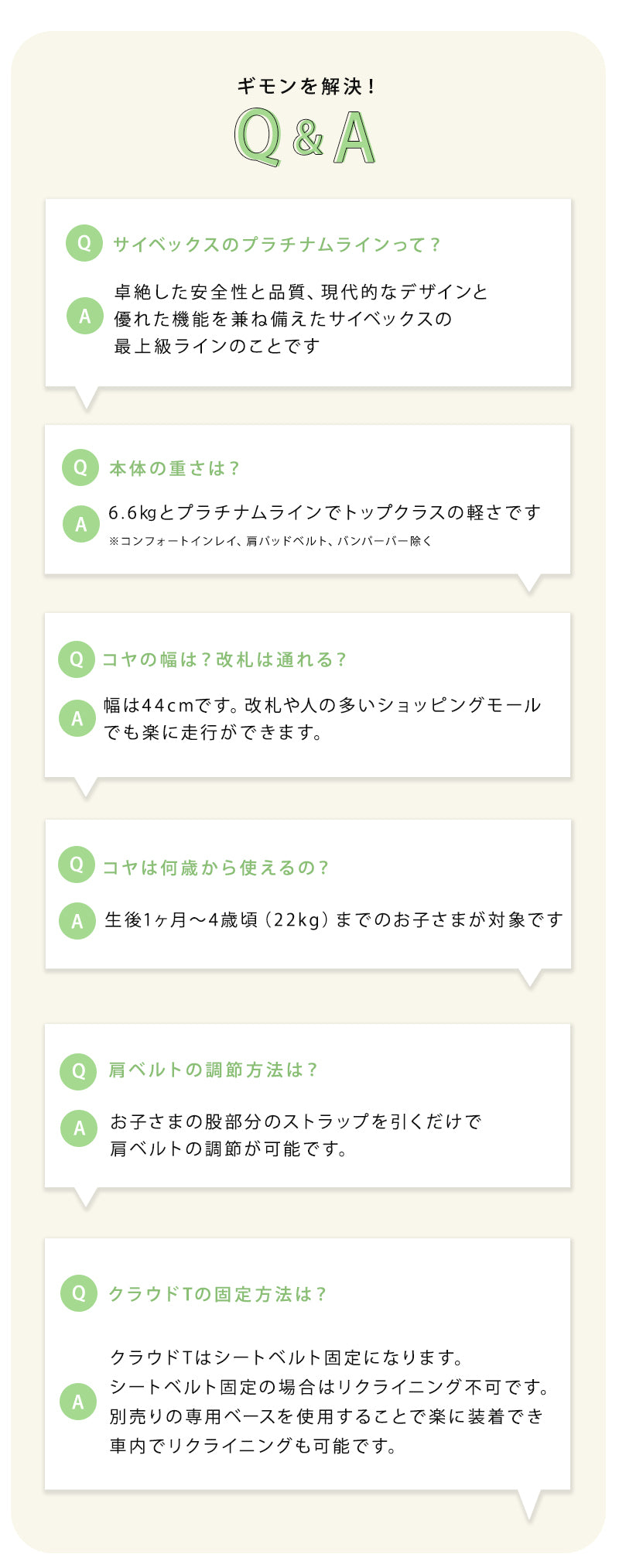Click the "ギモンを解決！" heading text
The height and width of the screenshot is (1568, 619).
click(x=307, y=86)
